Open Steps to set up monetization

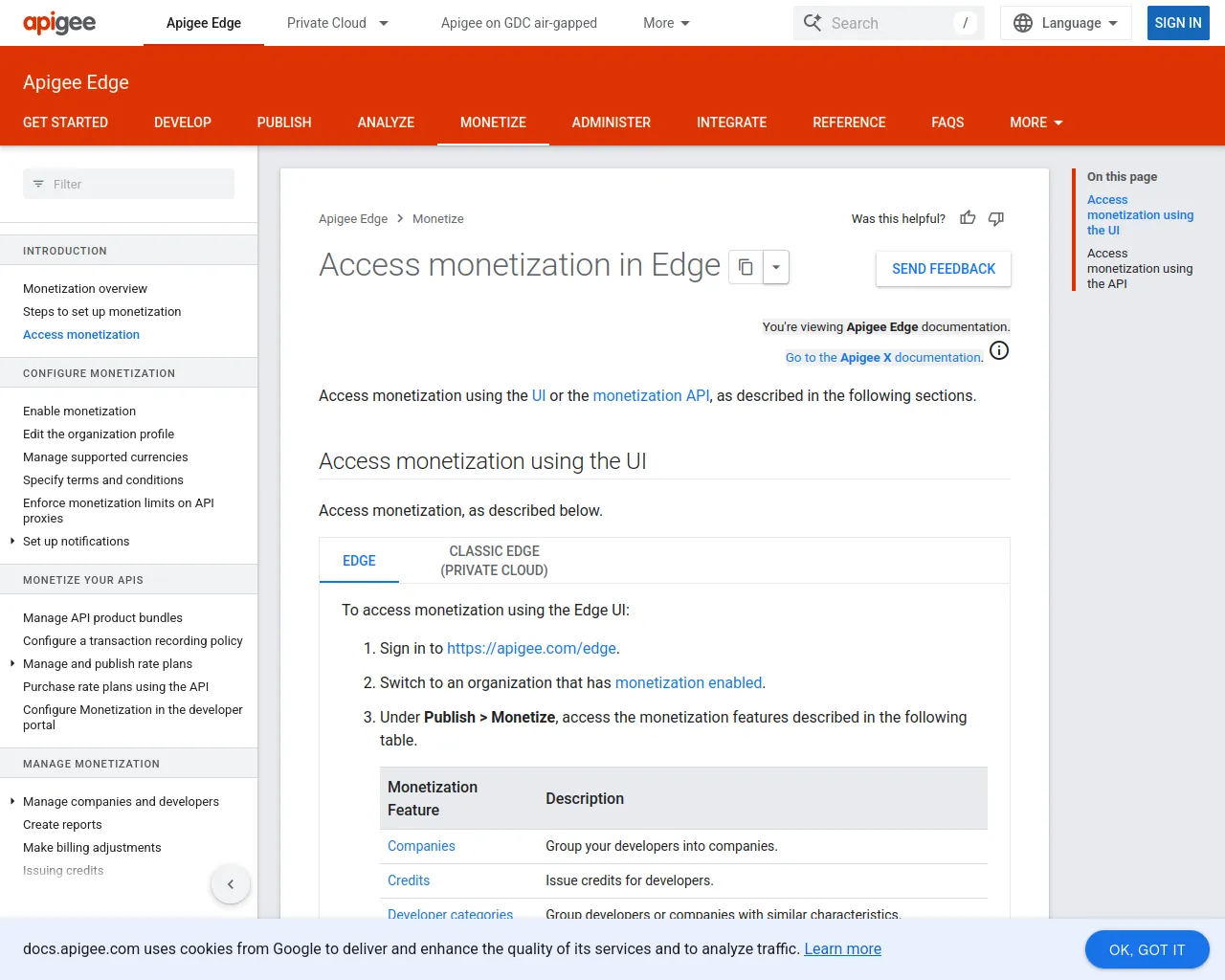(x=101, y=312)
